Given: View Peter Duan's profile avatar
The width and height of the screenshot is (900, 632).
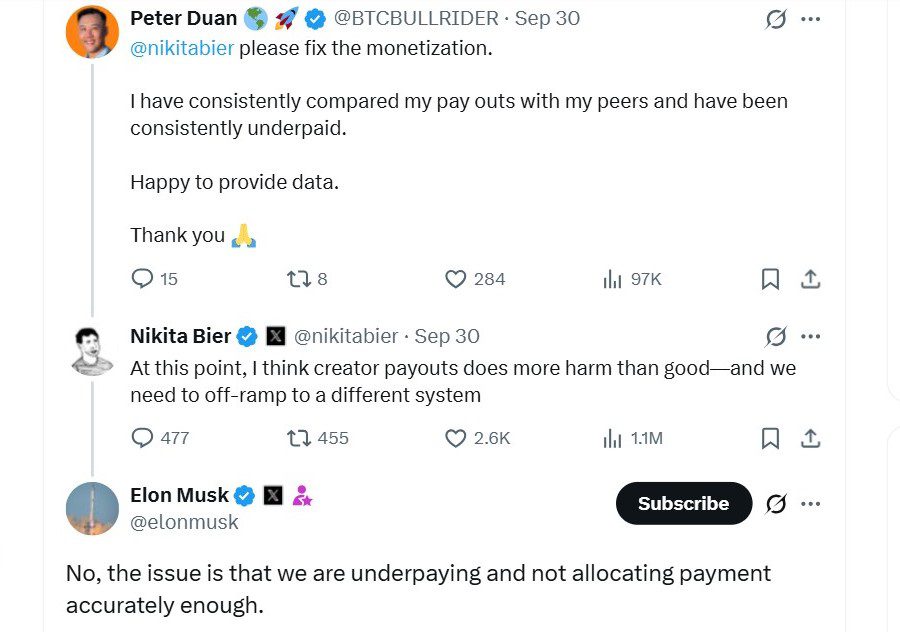Looking at the screenshot, I should (92, 31).
